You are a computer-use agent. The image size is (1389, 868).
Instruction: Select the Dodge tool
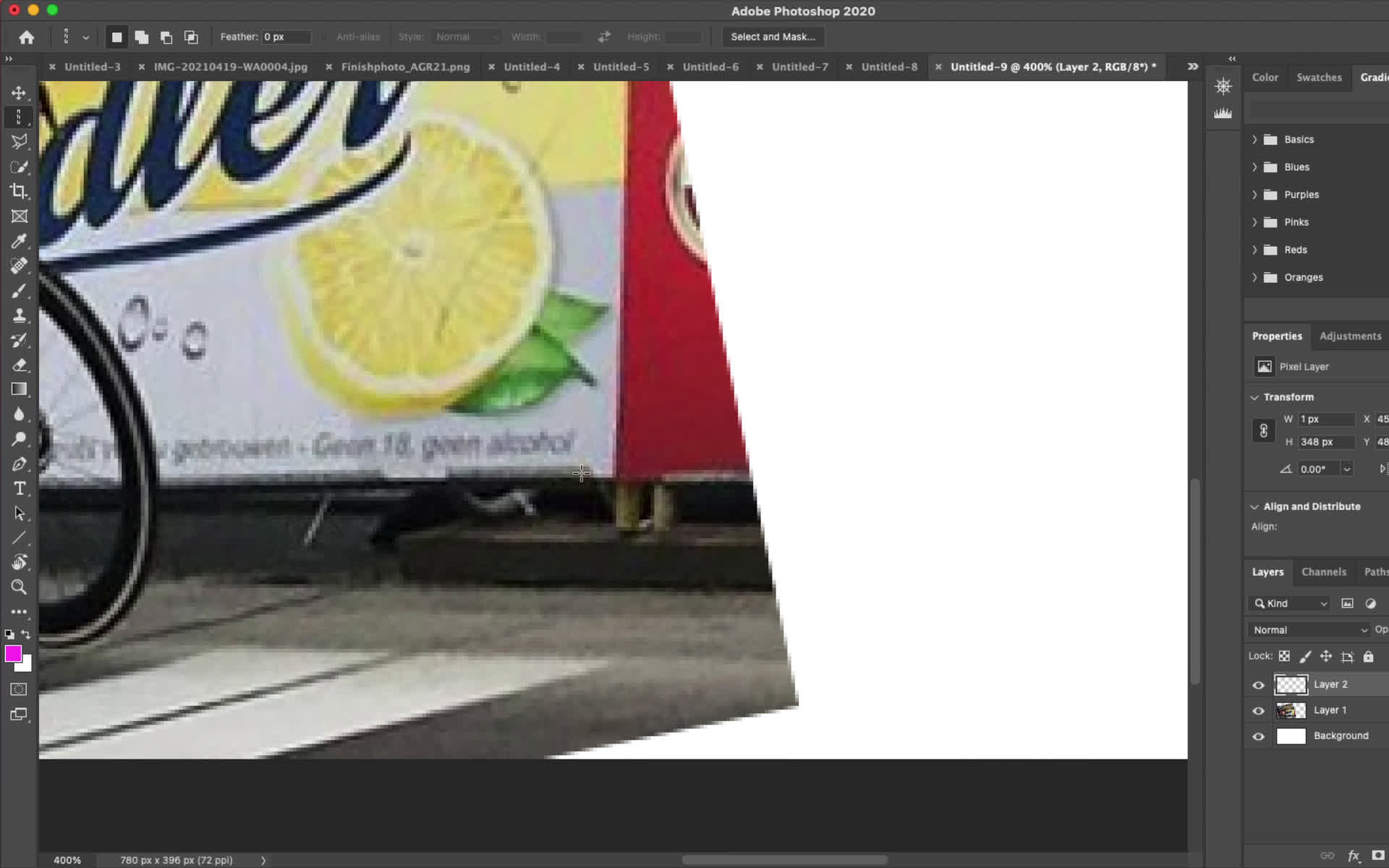[x=19, y=439]
